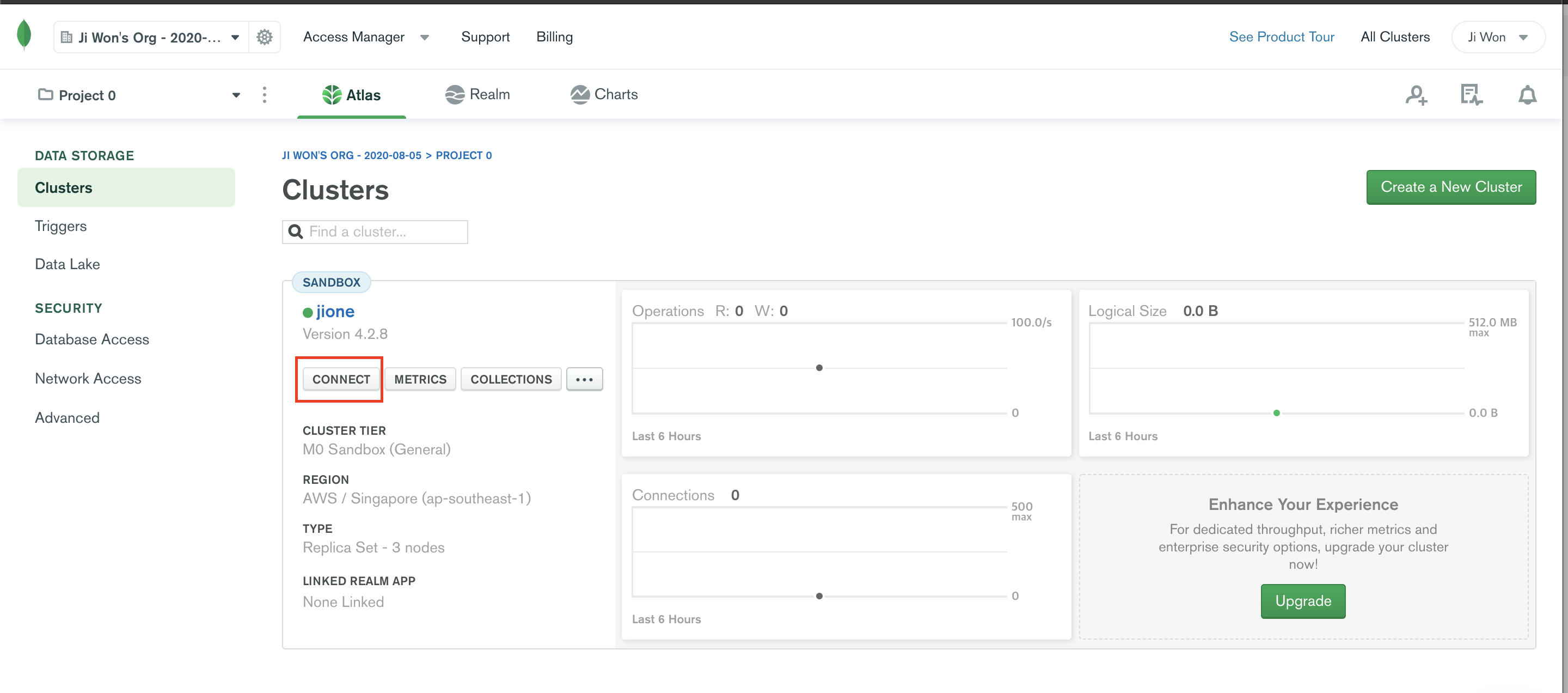Click the 512.0 MB max label
Image resolution: width=1568 pixels, height=693 pixels.
(1492, 326)
